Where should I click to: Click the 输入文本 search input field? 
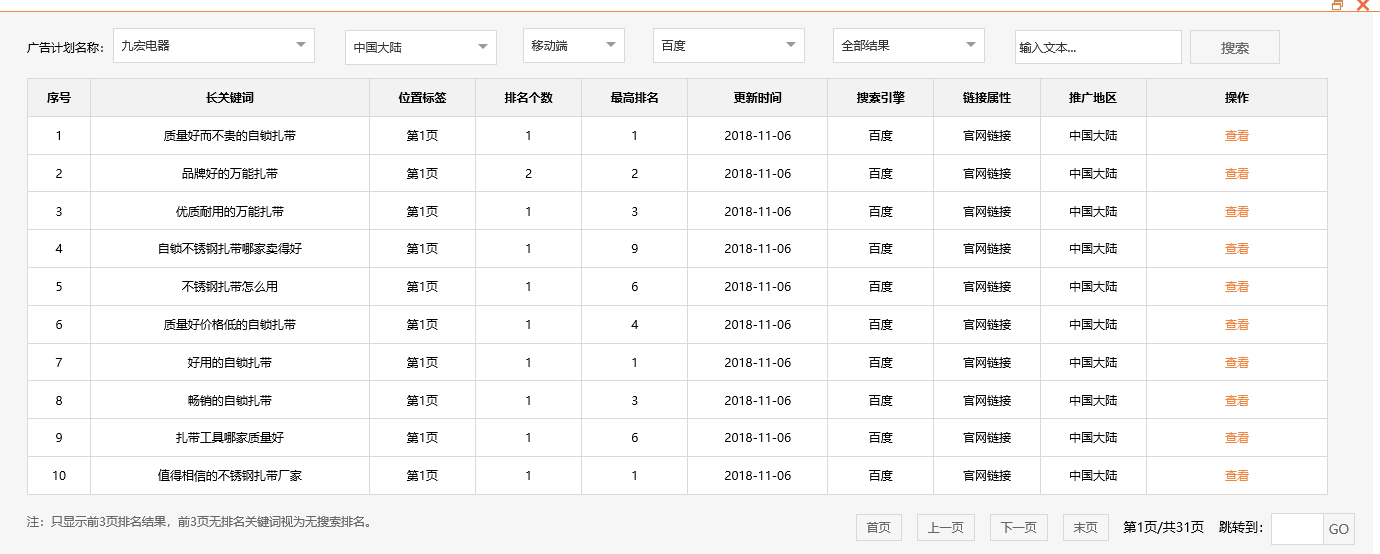1098,47
